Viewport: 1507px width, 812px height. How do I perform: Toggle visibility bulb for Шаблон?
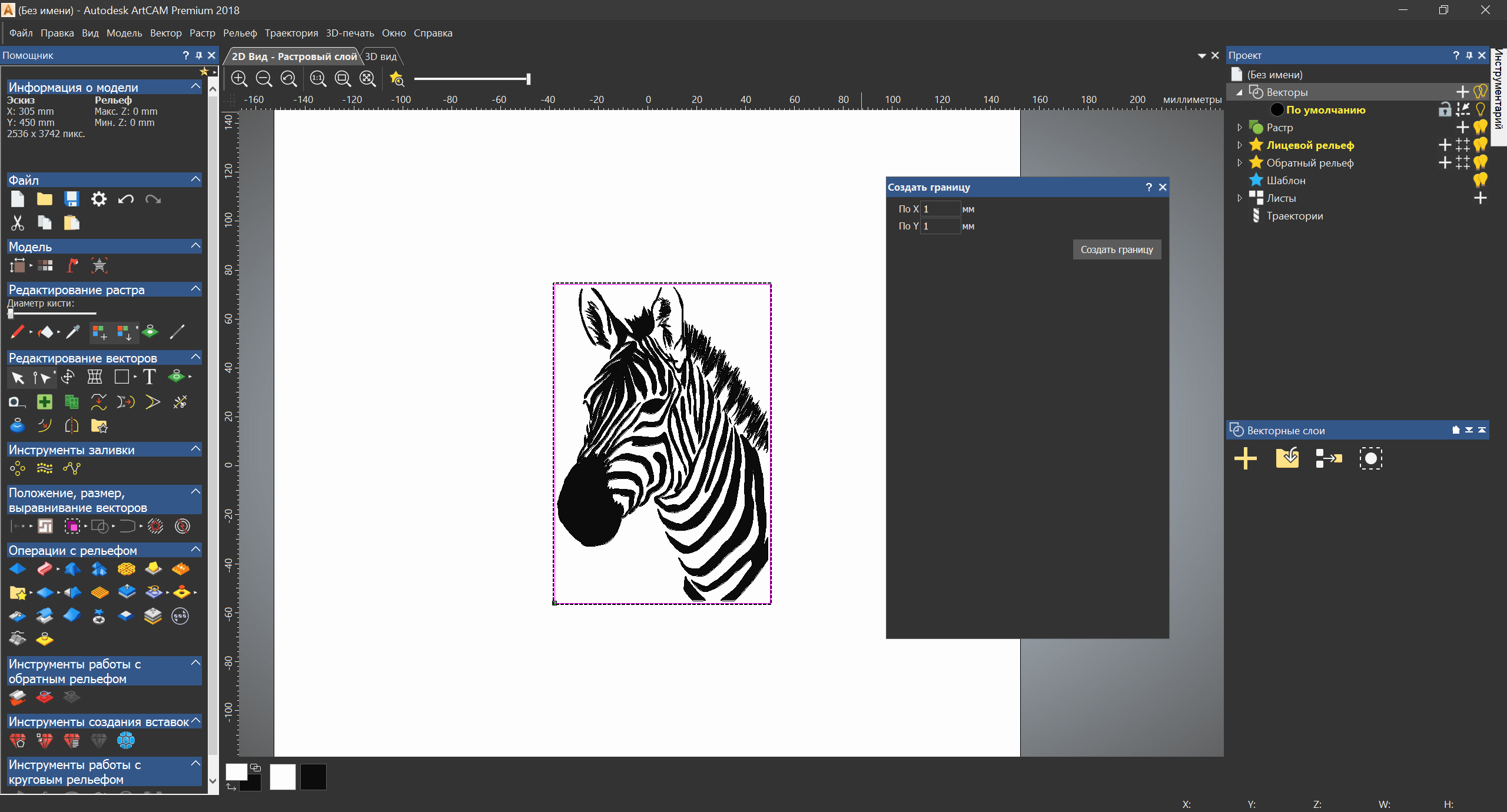click(1481, 180)
